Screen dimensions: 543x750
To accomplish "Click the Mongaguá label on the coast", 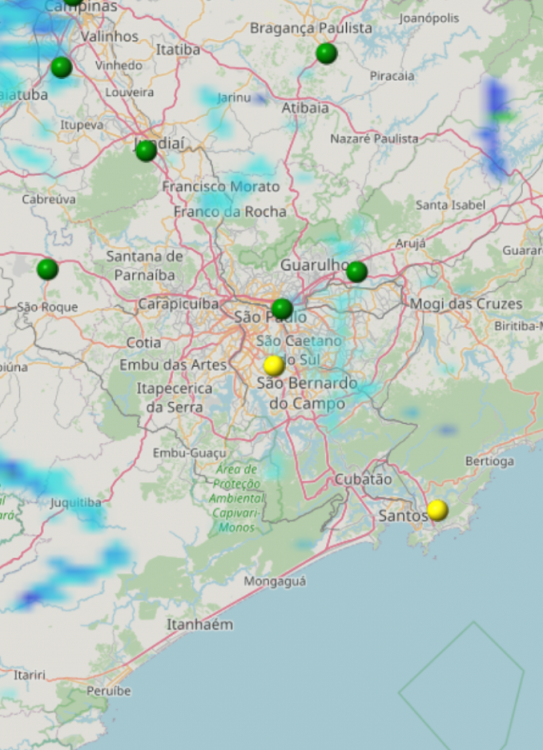I will pyautogui.click(x=275, y=582).
